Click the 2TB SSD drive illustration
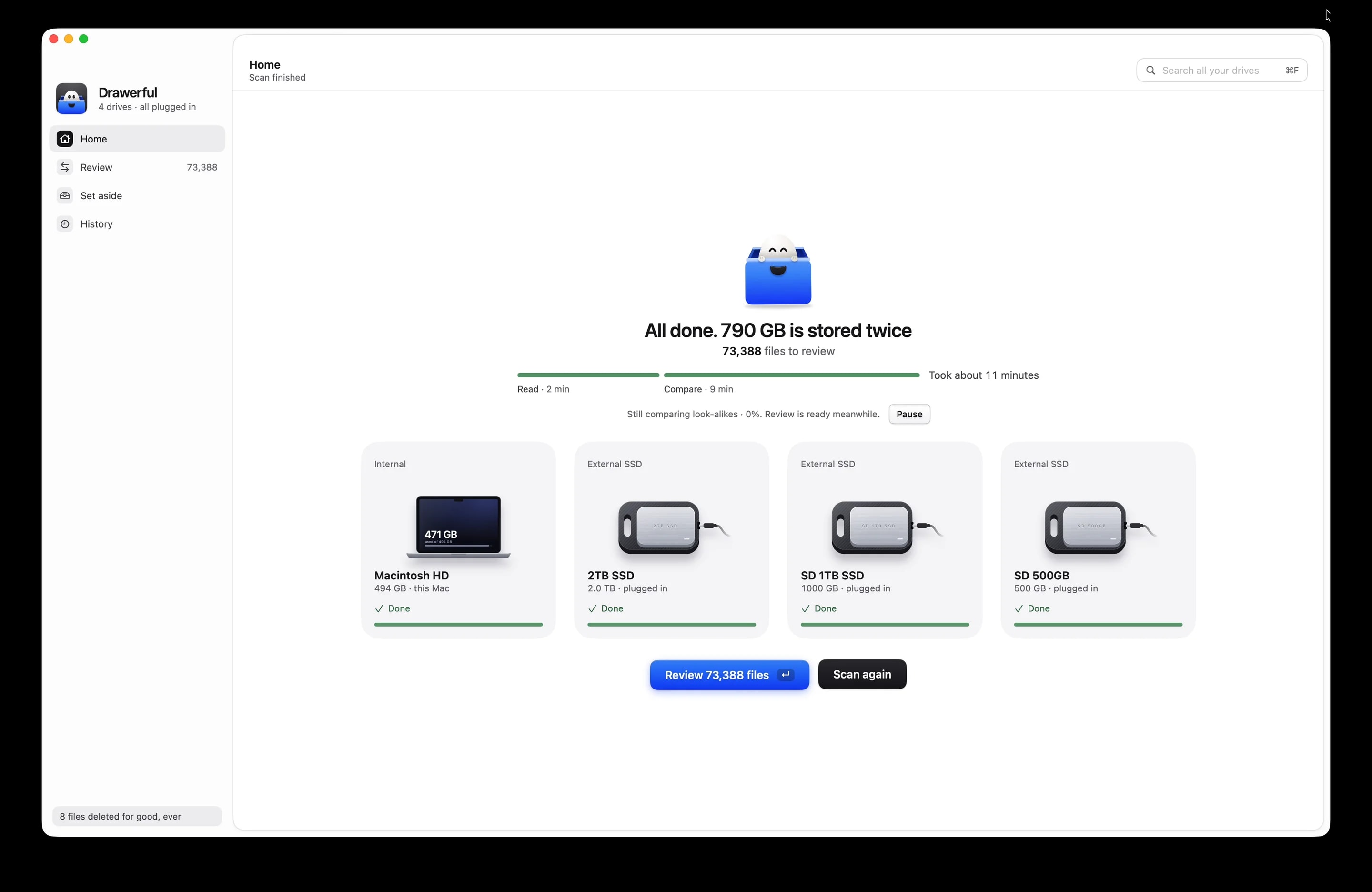The height and width of the screenshot is (892, 1372). (x=673, y=527)
